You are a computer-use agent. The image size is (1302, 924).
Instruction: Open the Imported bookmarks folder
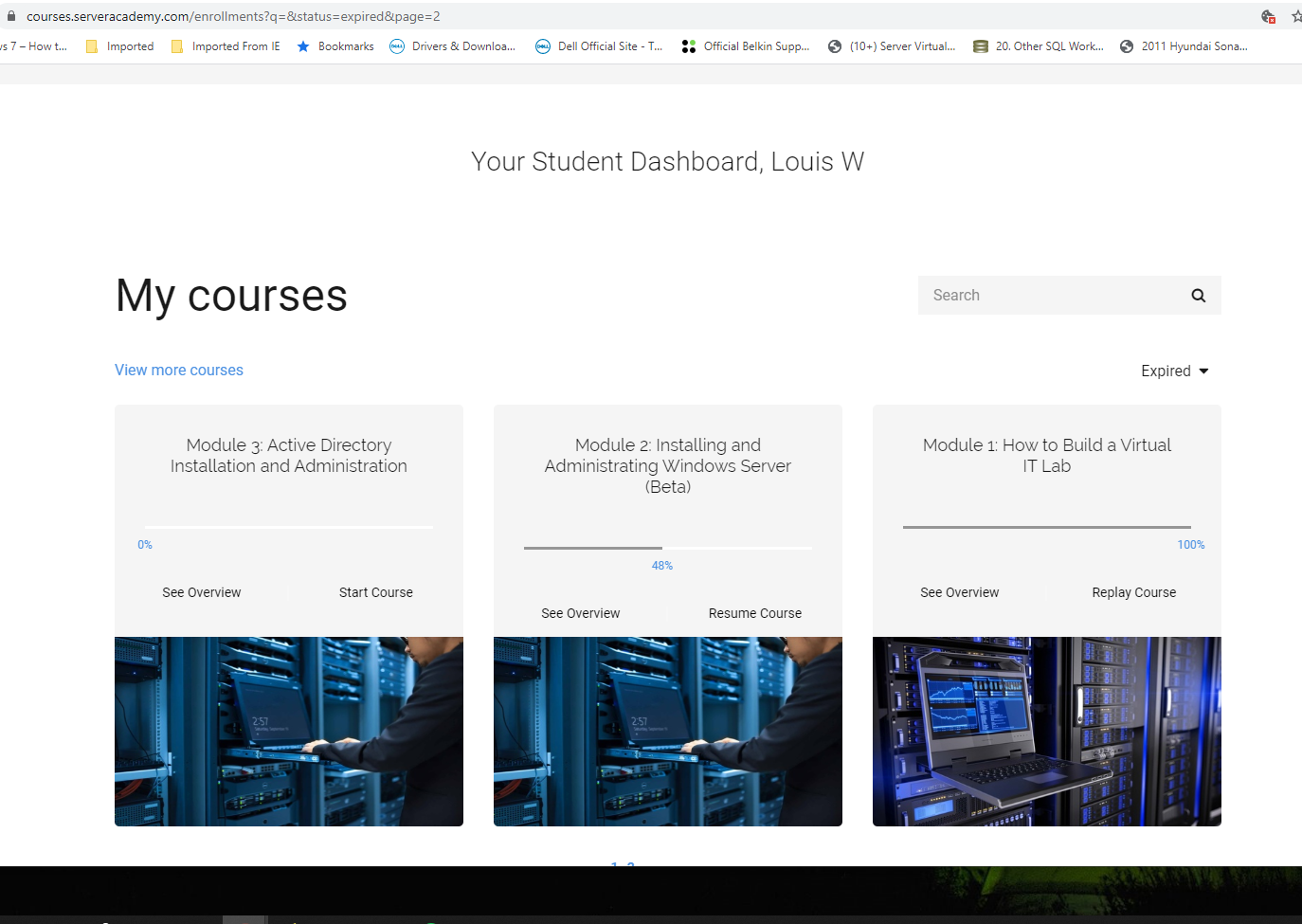(x=119, y=46)
